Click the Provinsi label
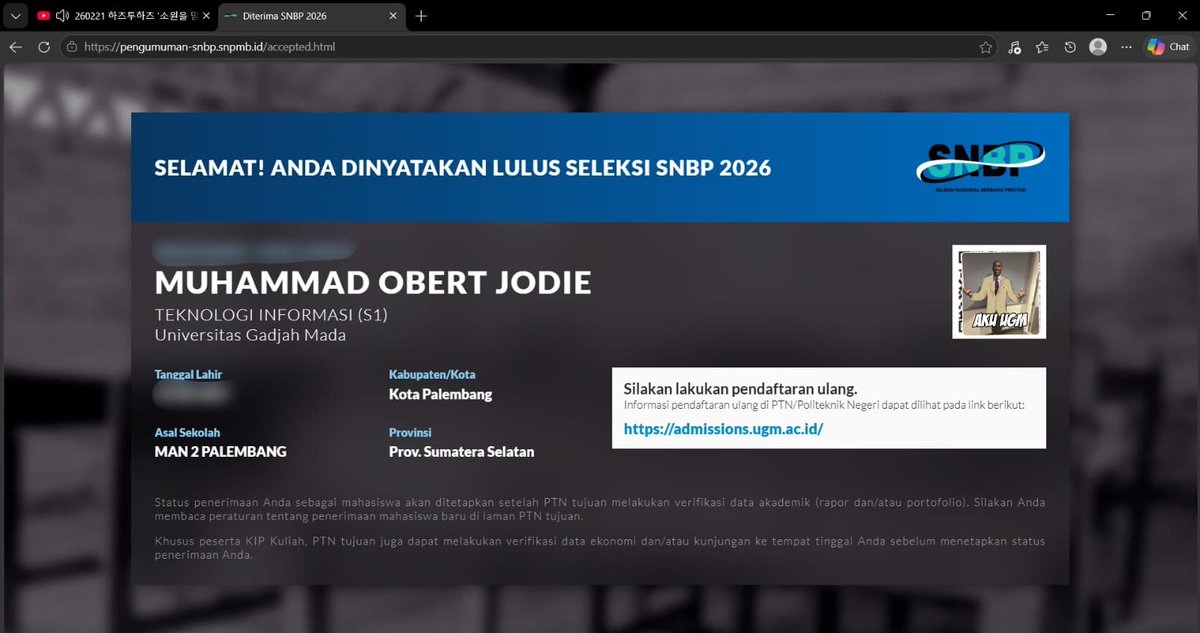This screenshot has width=1200, height=633. (x=410, y=433)
